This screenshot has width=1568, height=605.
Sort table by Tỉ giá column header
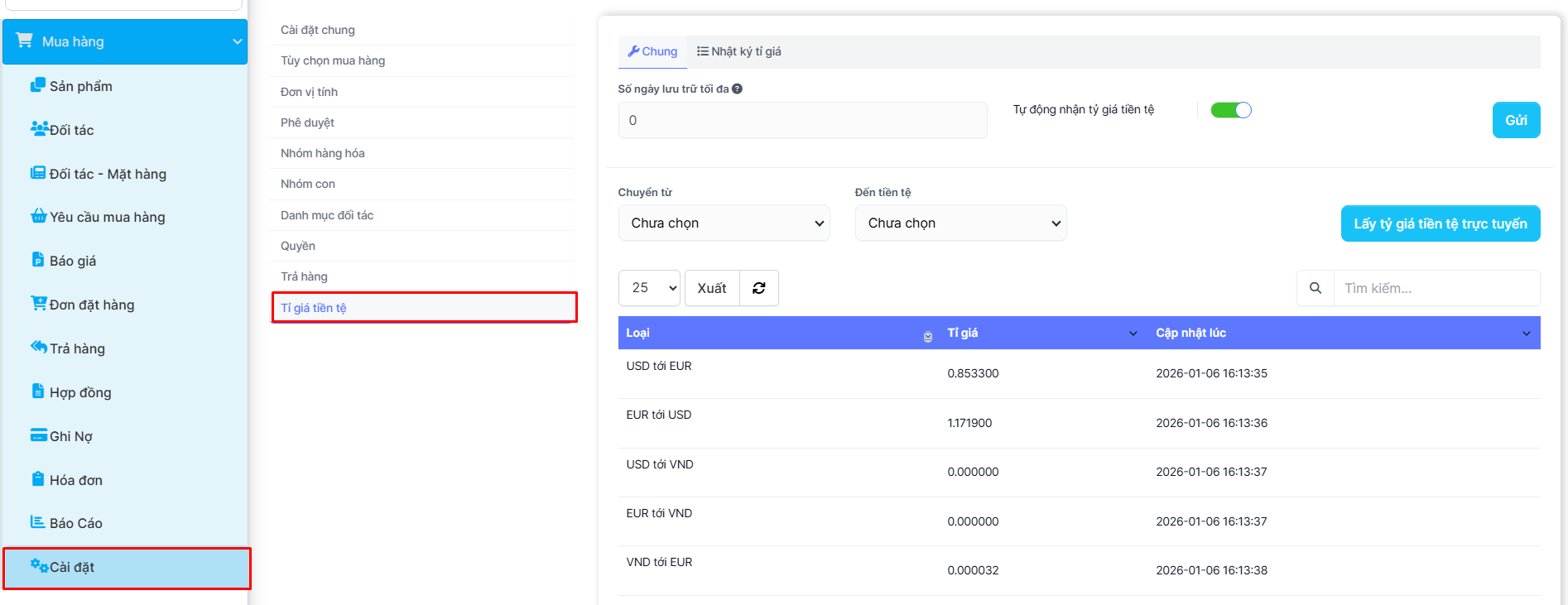coord(963,333)
